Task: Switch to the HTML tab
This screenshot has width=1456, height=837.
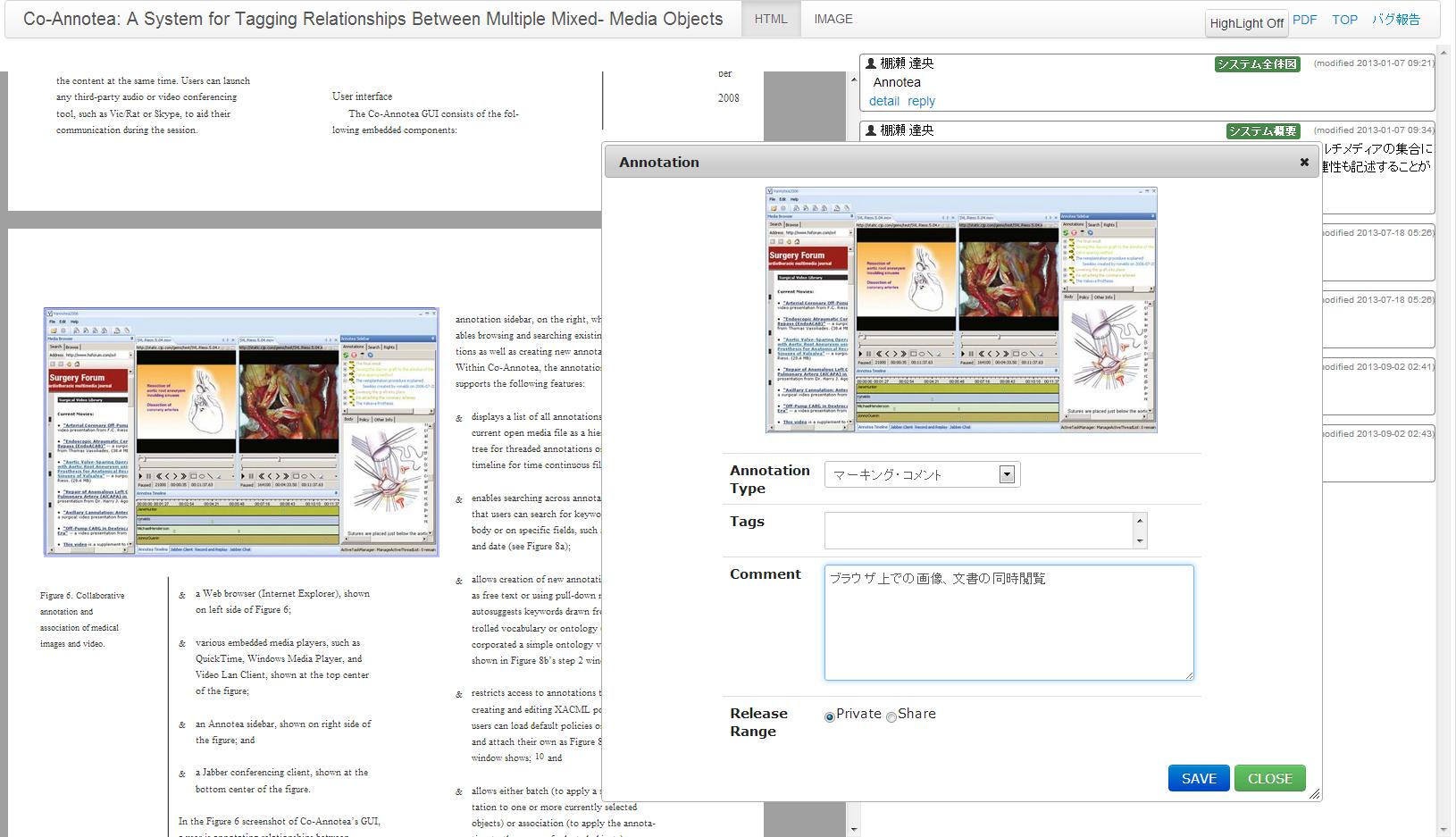Action: 770,19
